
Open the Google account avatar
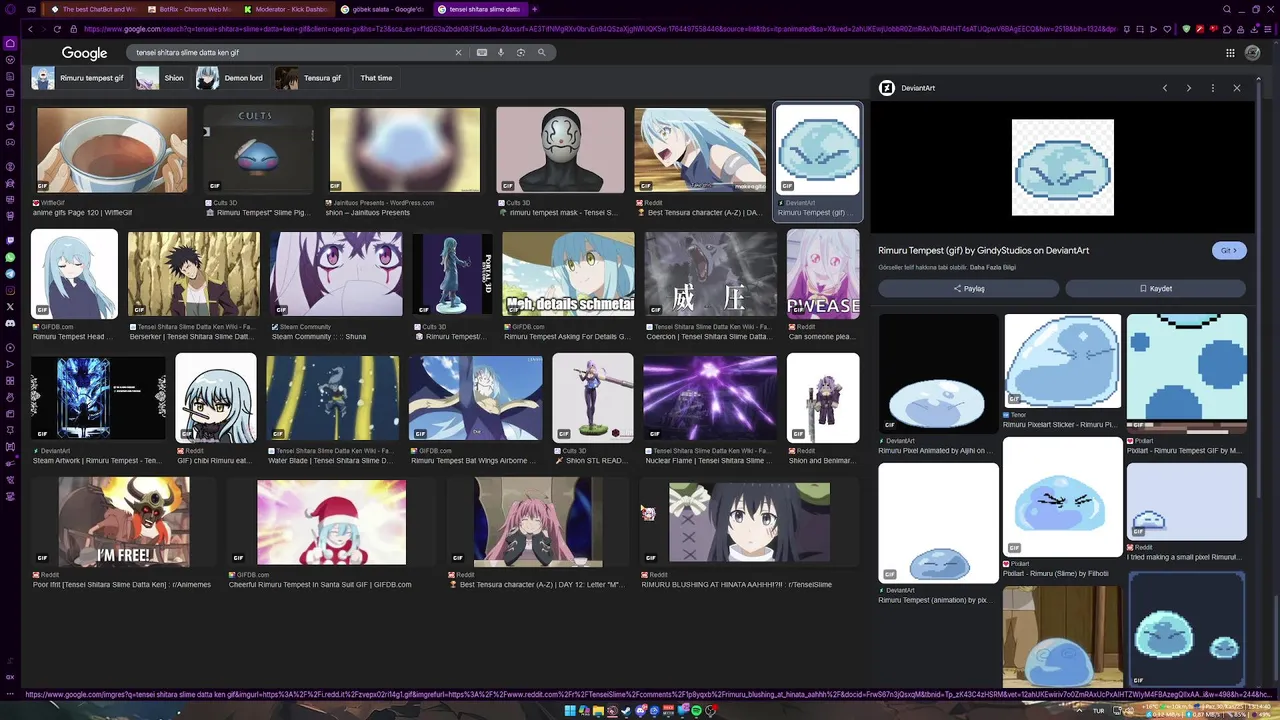tap(1253, 53)
